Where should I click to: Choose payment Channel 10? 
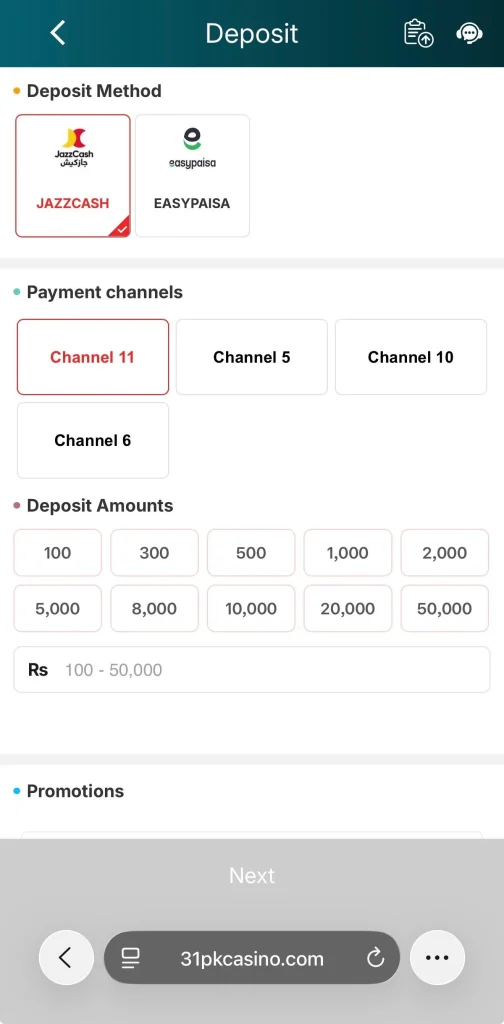click(x=411, y=357)
